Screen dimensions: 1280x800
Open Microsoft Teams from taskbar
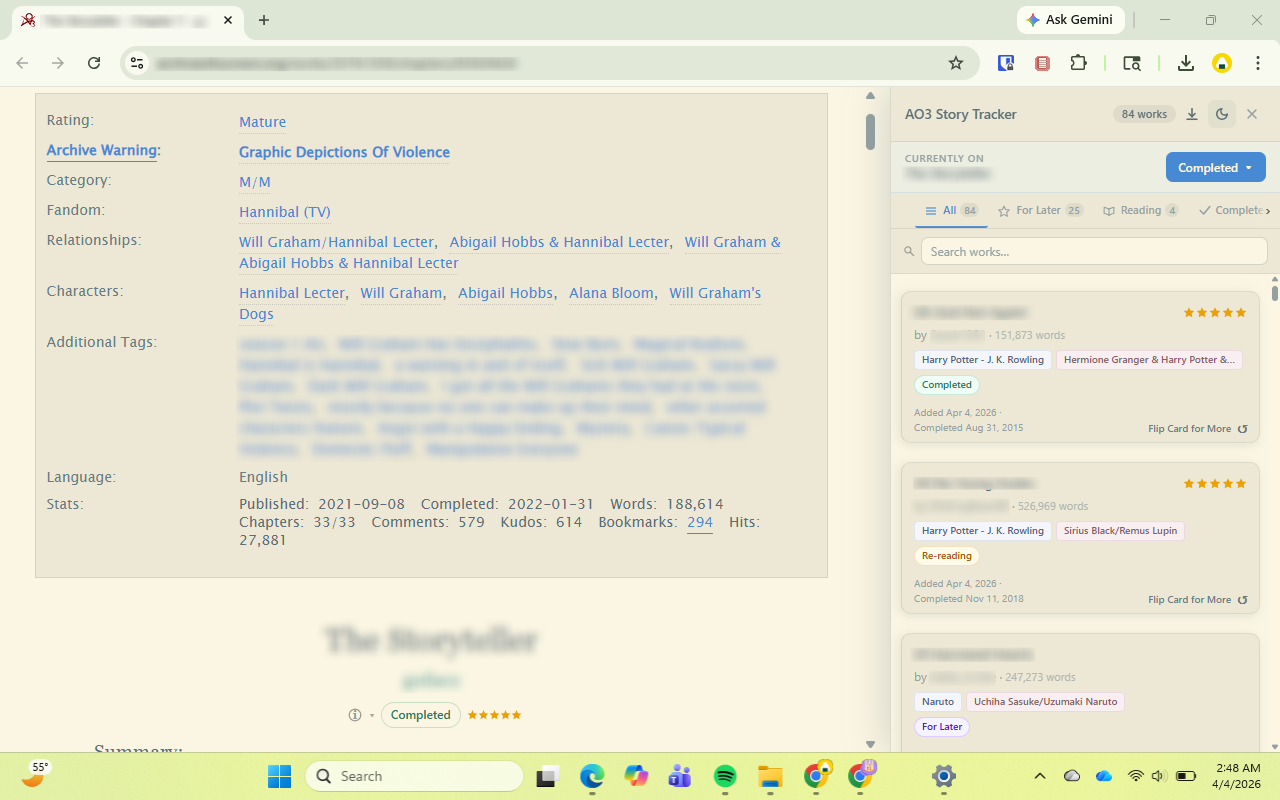coord(680,776)
